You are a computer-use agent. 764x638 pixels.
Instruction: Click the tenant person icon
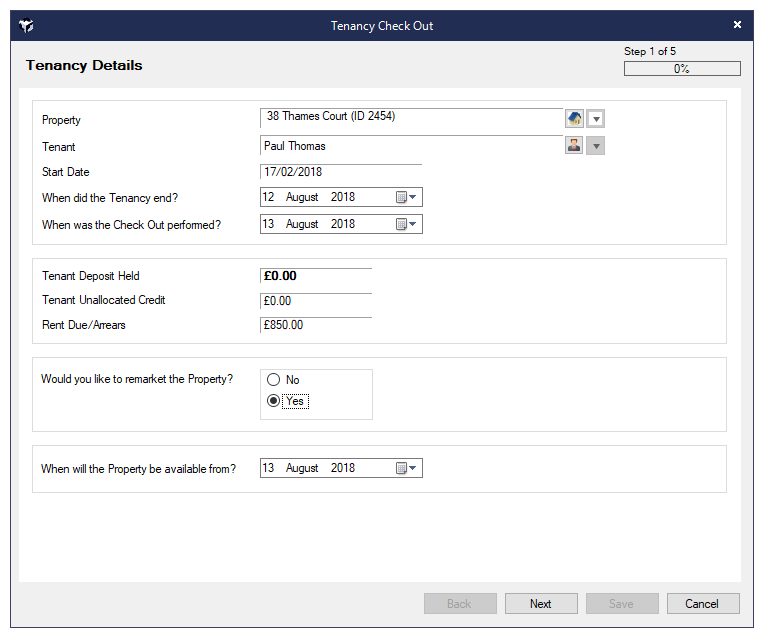[x=574, y=146]
